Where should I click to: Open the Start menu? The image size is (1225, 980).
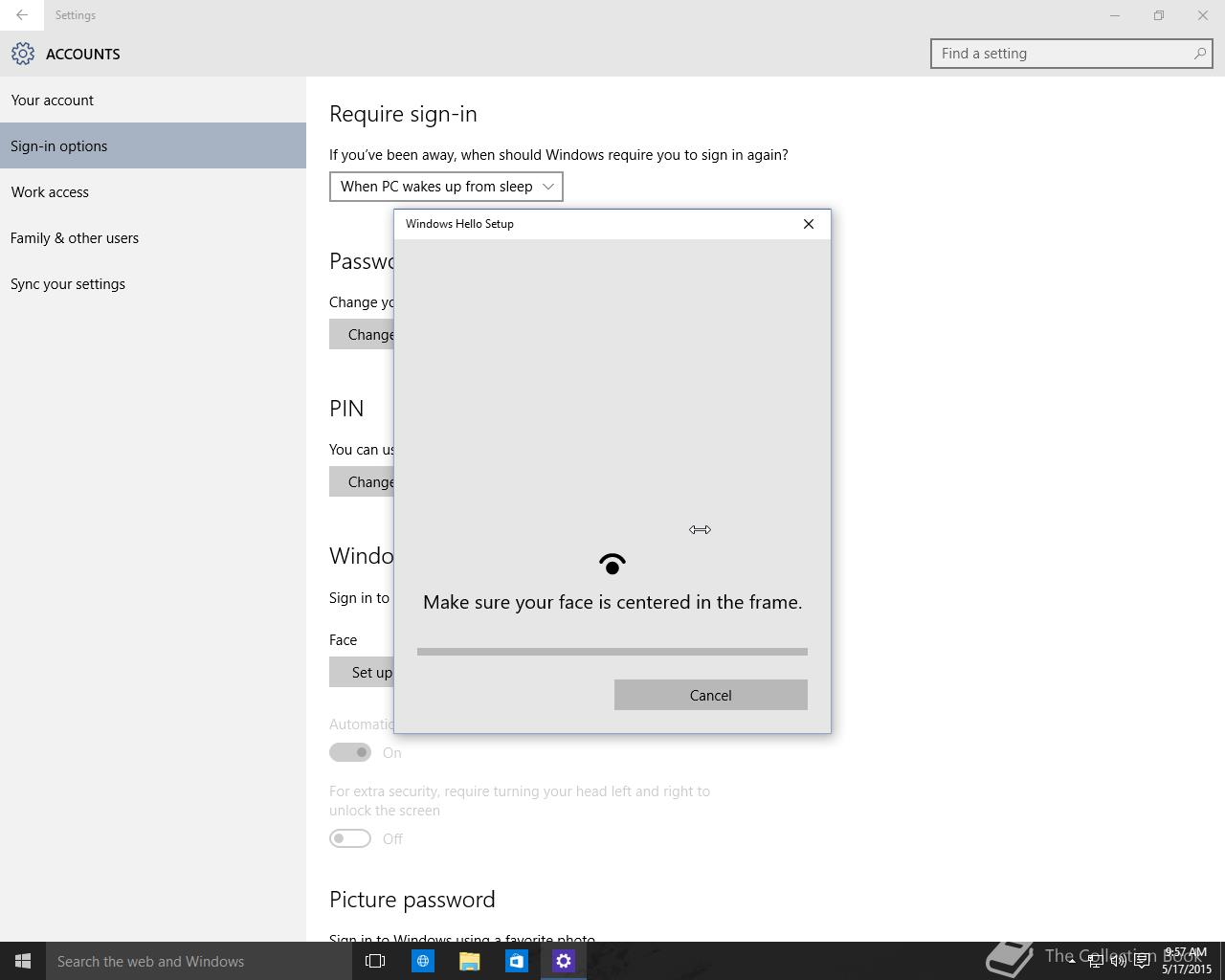(x=23, y=961)
